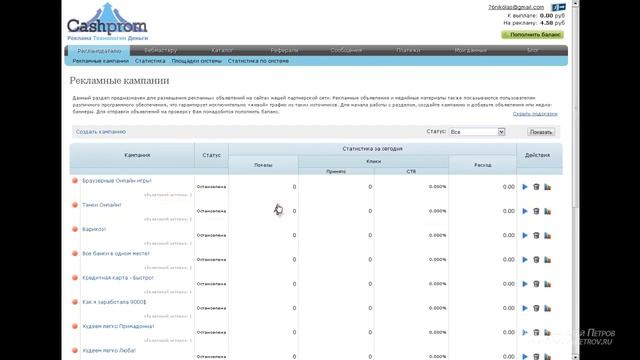Open the 'Как я заработала 9000$' campaign link
Viewport: 640px width, 360px height.
pyautogui.click(x=114, y=302)
